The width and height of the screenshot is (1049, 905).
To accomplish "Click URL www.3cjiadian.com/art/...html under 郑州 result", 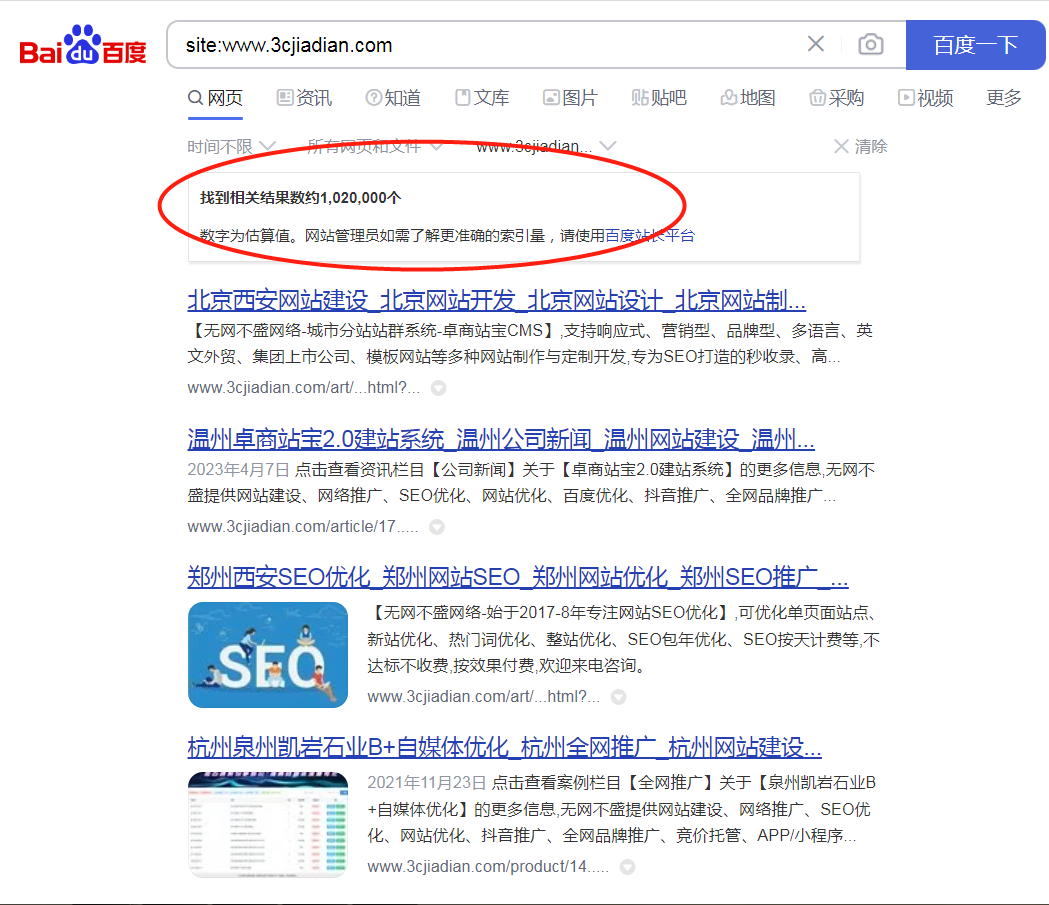I will coord(484,697).
